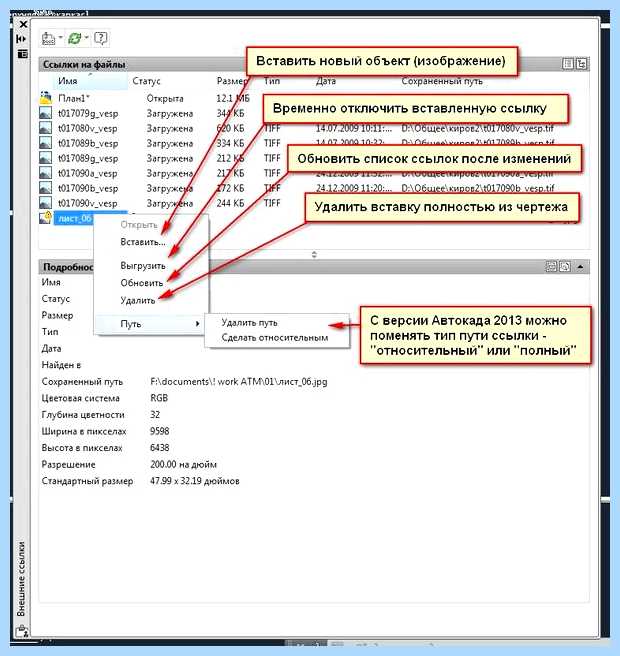This screenshot has width=620, height=656.
Task: Click the grayed Открыть menu entry
Action: coord(138,225)
